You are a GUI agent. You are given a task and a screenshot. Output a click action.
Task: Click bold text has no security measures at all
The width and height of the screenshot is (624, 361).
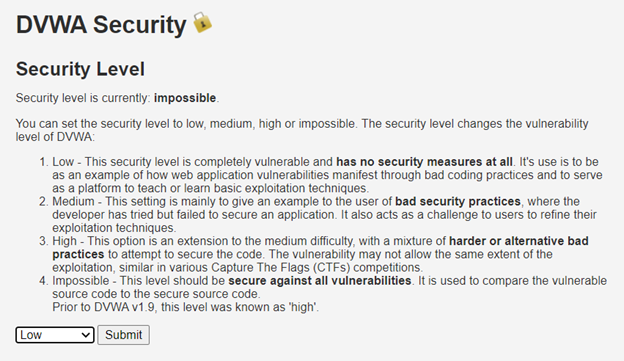click(424, 162)
